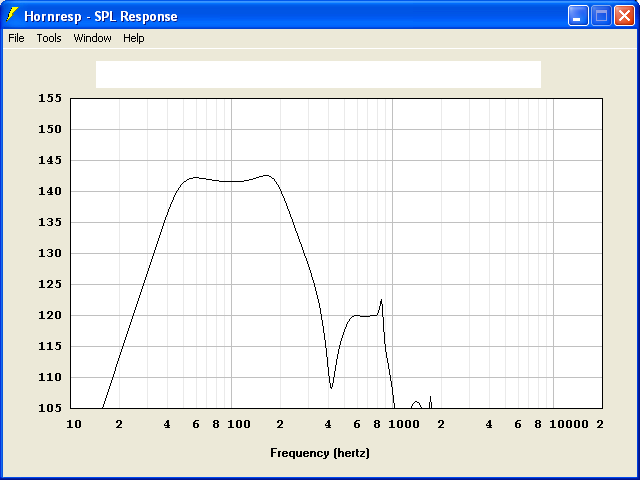Viewport: 640px width, 480px height.
Task: Open the Tools menu
Action: click(x=49, y=38)
